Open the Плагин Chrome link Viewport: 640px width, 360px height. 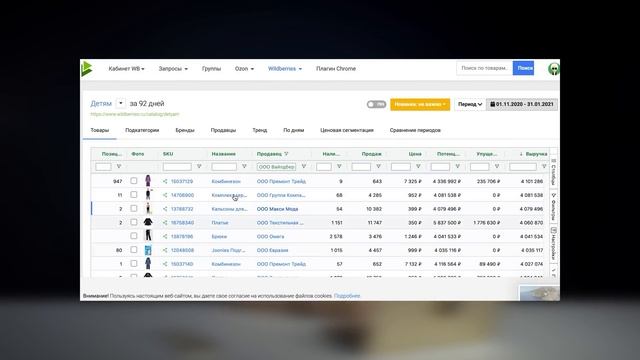coord(336,69)
